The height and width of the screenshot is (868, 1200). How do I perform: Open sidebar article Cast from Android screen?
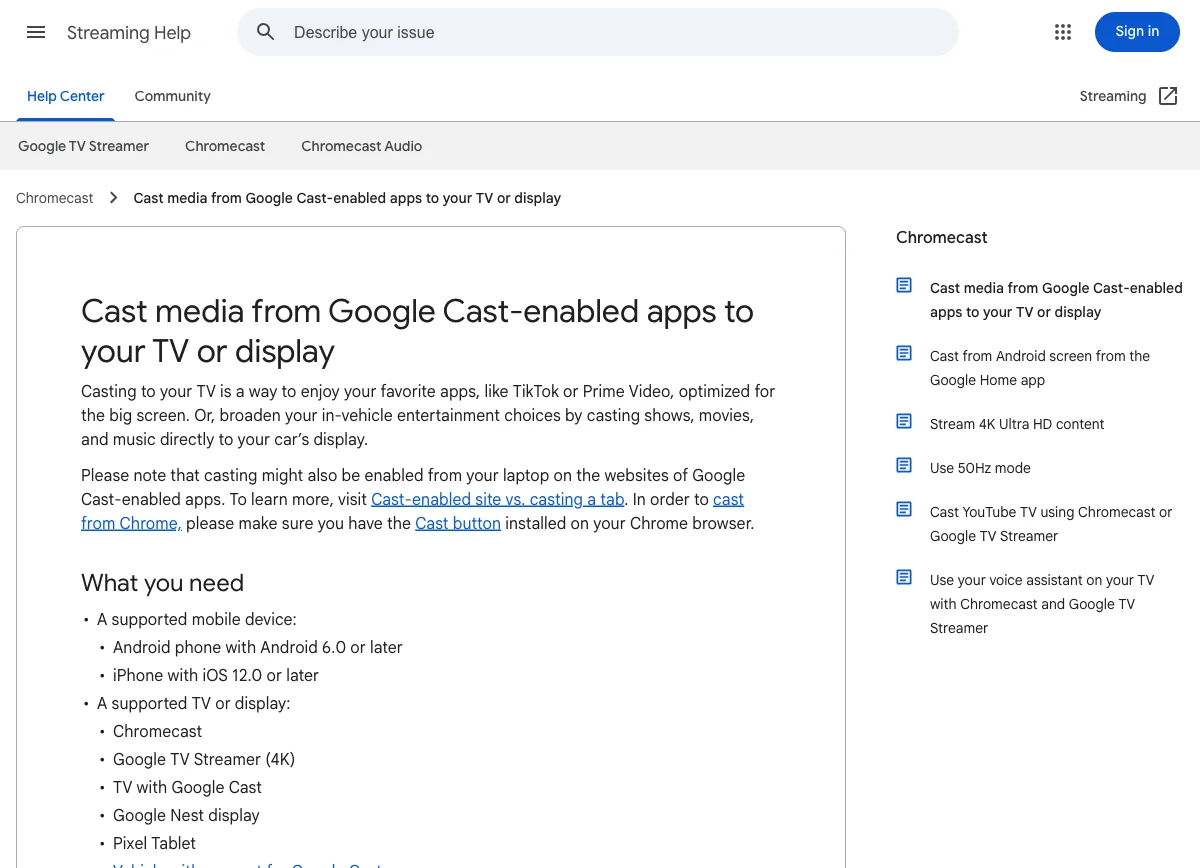1040,368
